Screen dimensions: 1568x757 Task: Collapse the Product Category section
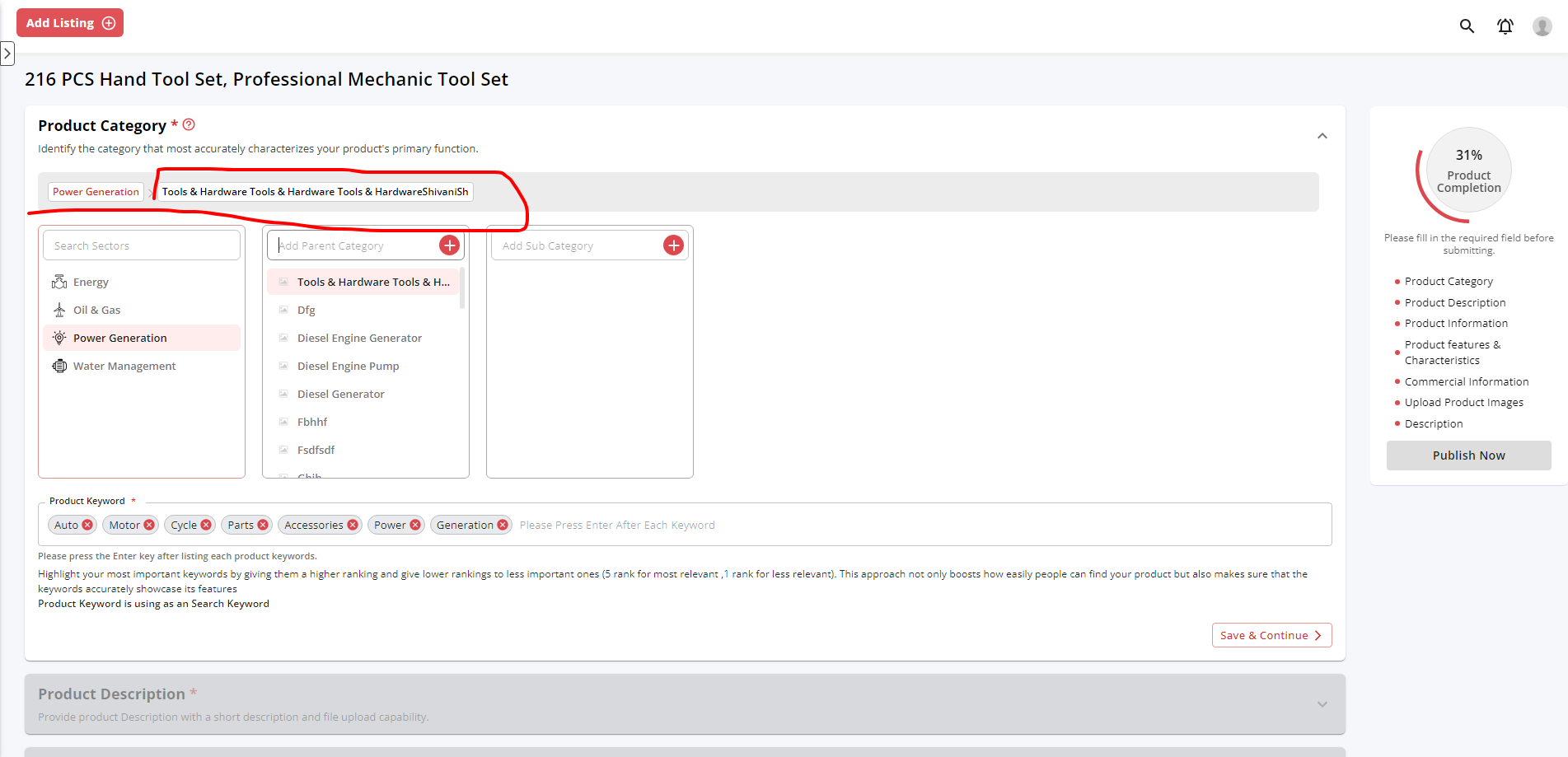click(x=1322, y=136)
